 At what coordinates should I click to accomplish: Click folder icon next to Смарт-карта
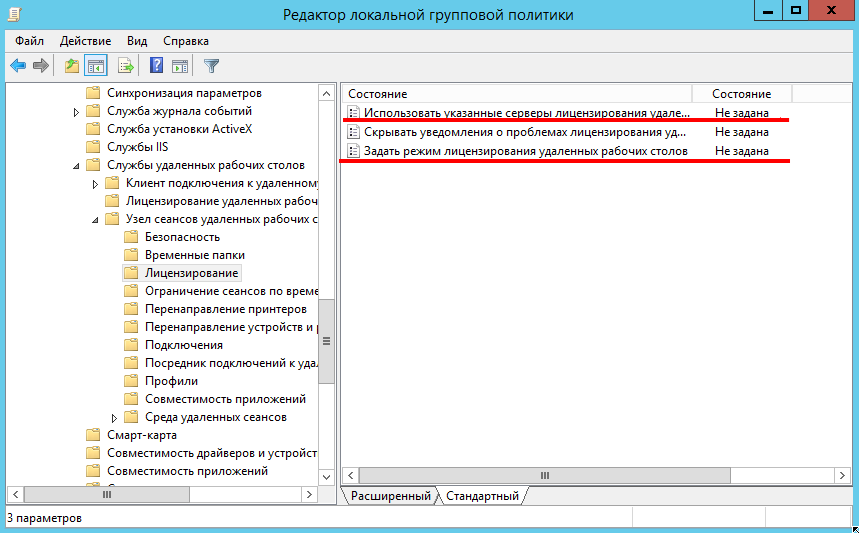click(93, 435)
